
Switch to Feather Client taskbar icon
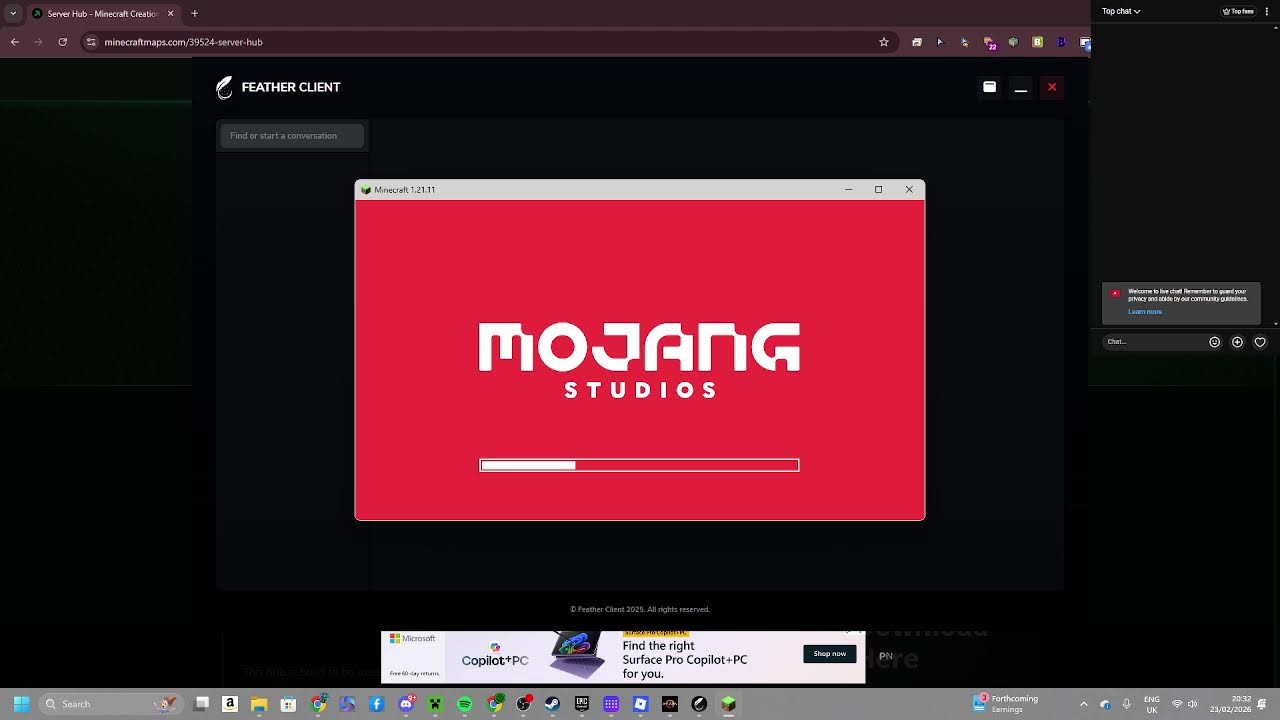[699, 704]
